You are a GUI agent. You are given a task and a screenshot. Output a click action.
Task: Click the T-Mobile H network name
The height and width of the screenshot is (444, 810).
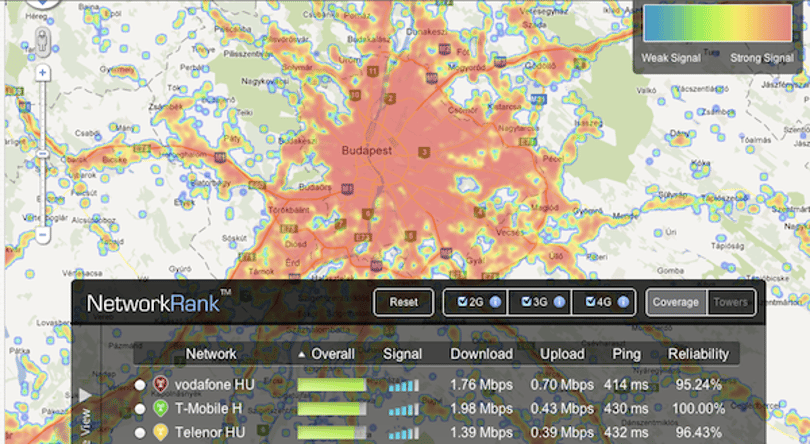click(x=208, y=409)
